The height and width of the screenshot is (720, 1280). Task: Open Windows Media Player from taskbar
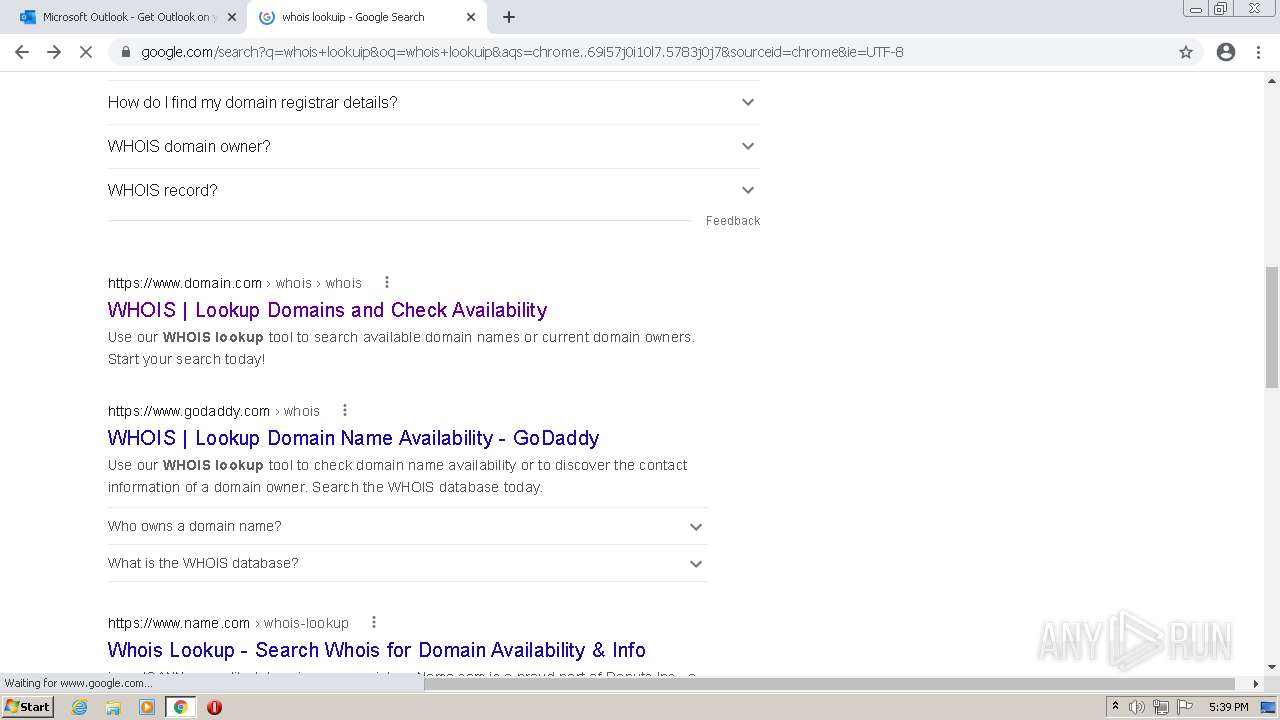(x=147, y=707)
